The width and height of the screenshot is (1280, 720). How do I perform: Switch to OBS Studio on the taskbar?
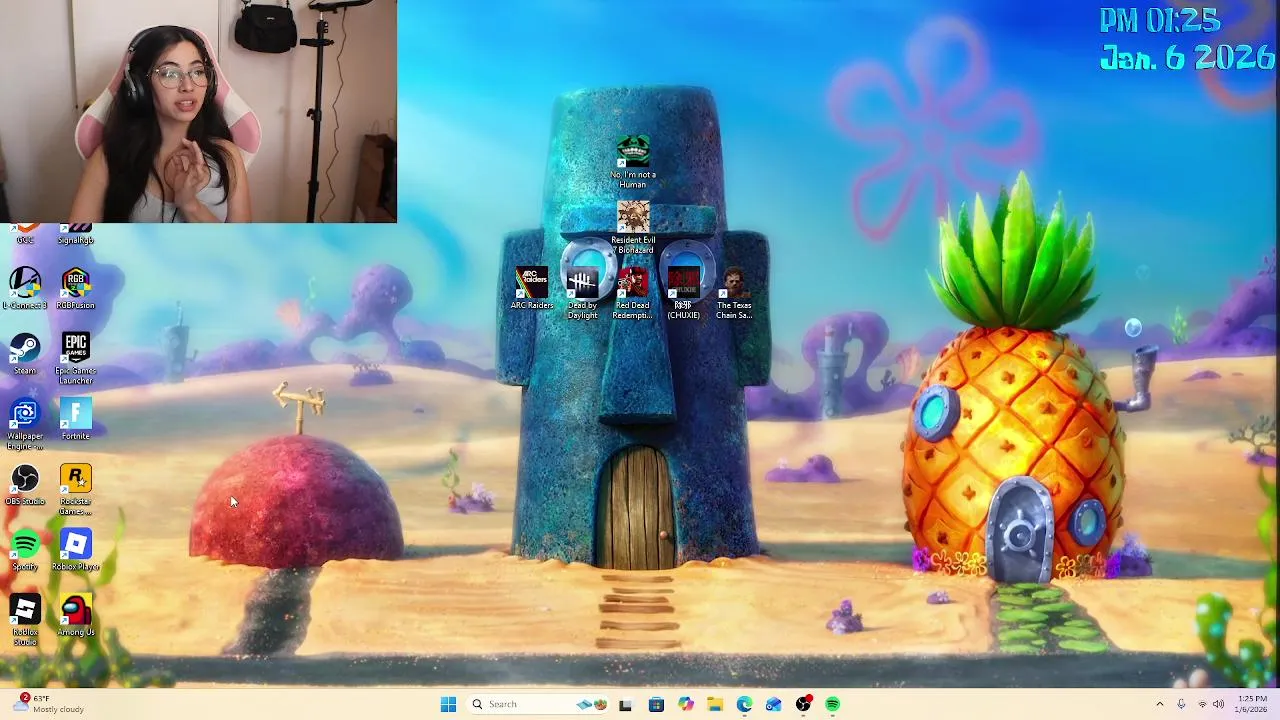803,704
